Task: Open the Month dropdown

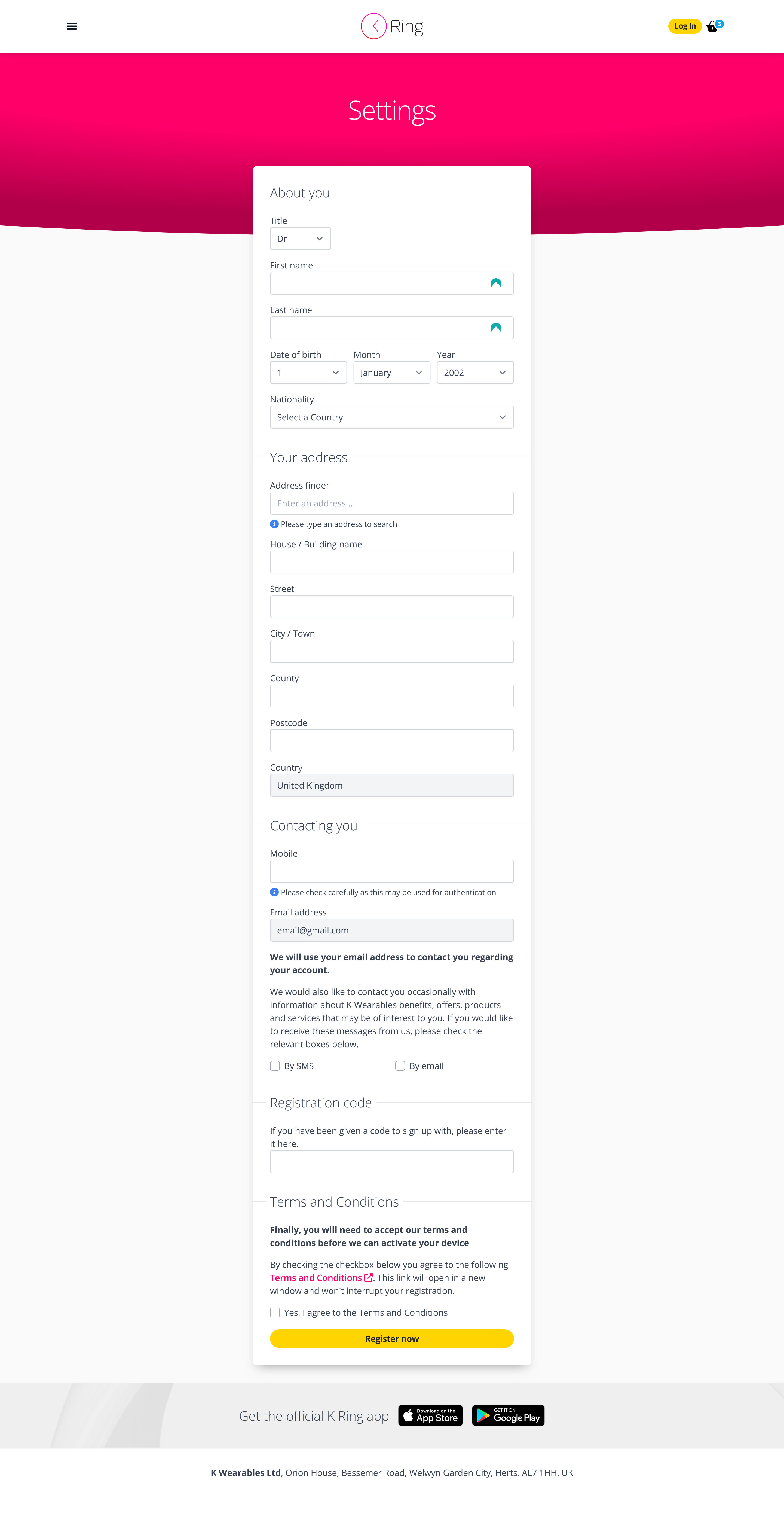Action: (391, 373)
